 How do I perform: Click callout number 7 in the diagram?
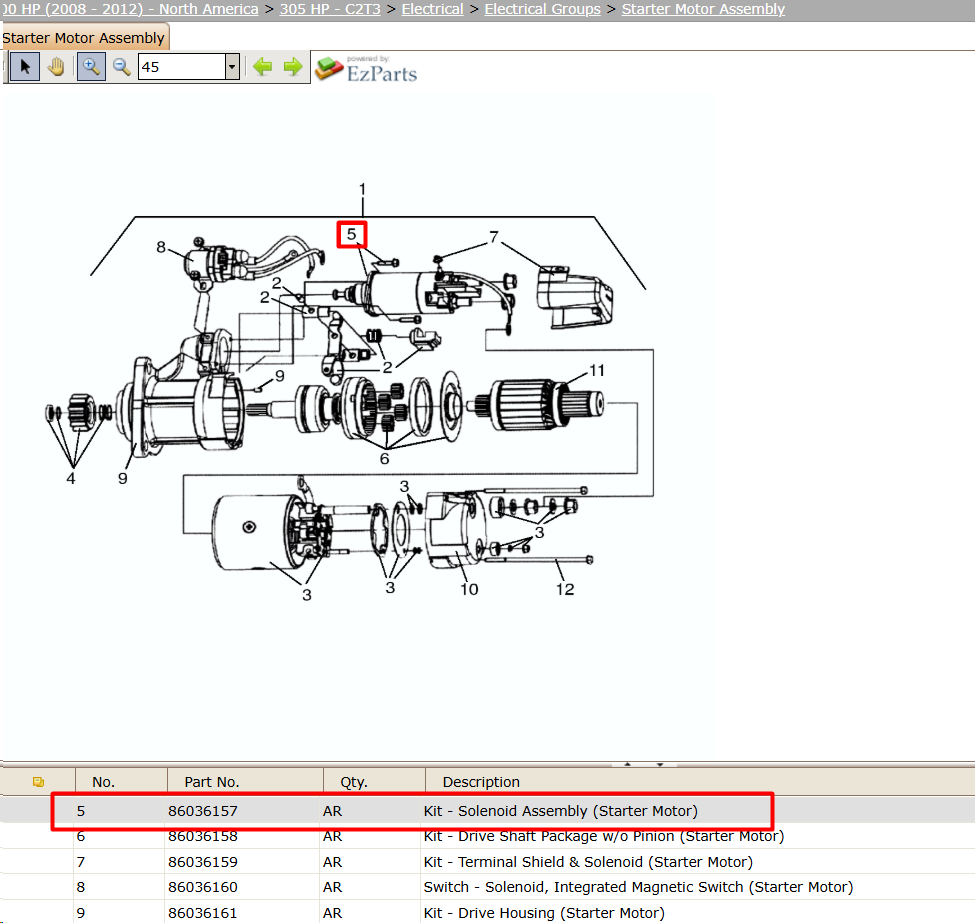[494, 237]
